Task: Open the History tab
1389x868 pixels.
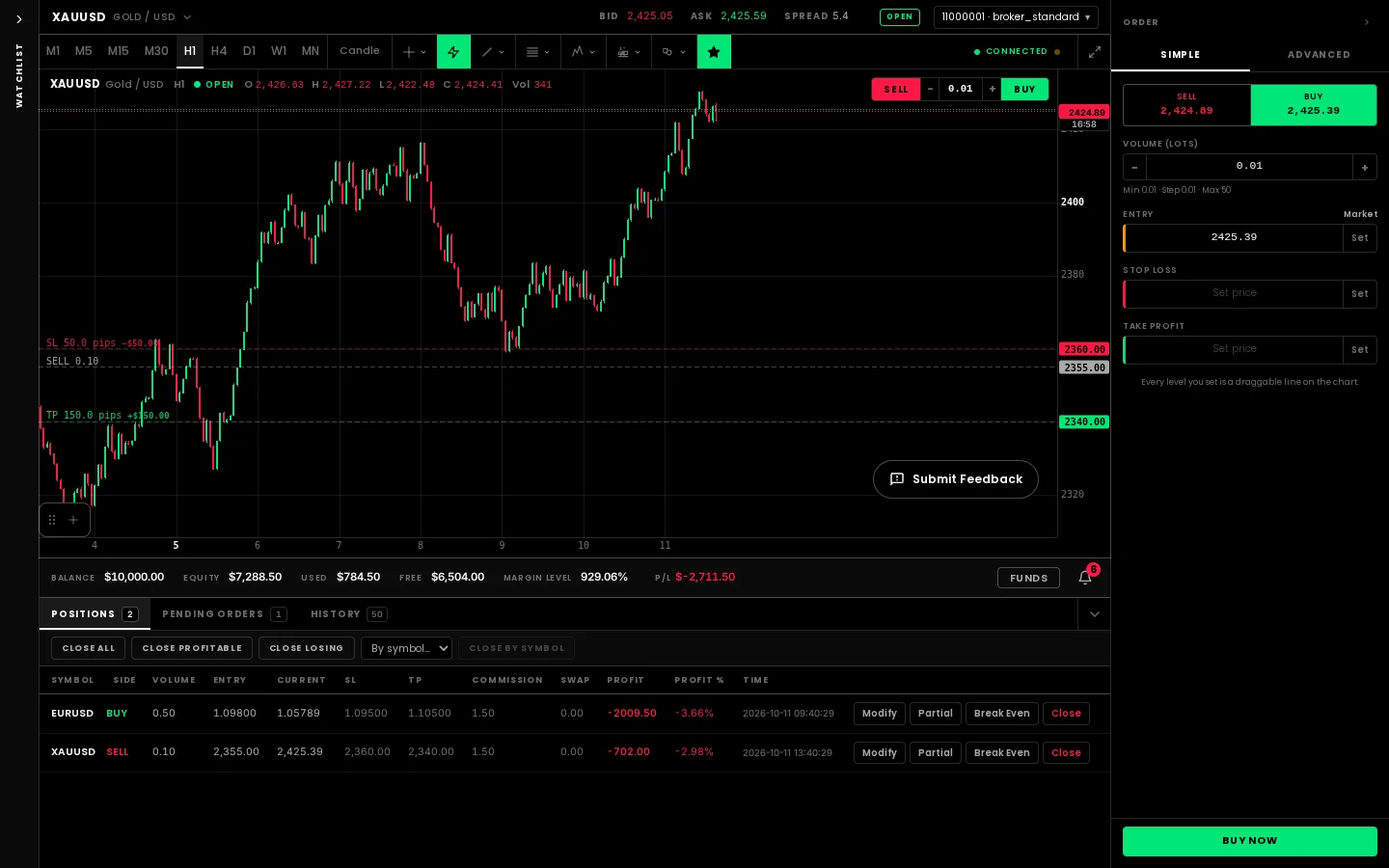Action: point(348,614)
